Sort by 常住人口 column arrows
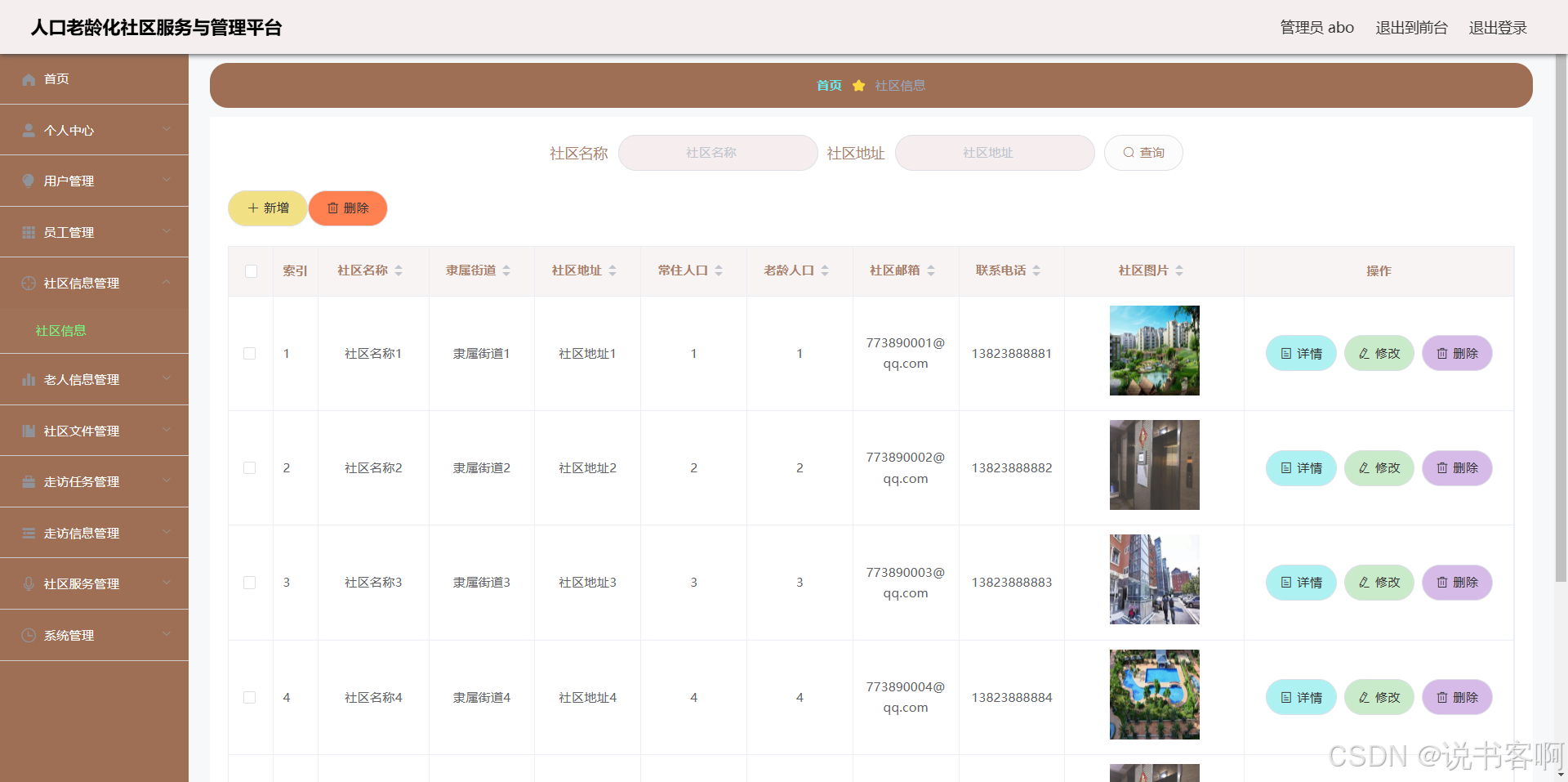 pos(719,270)
